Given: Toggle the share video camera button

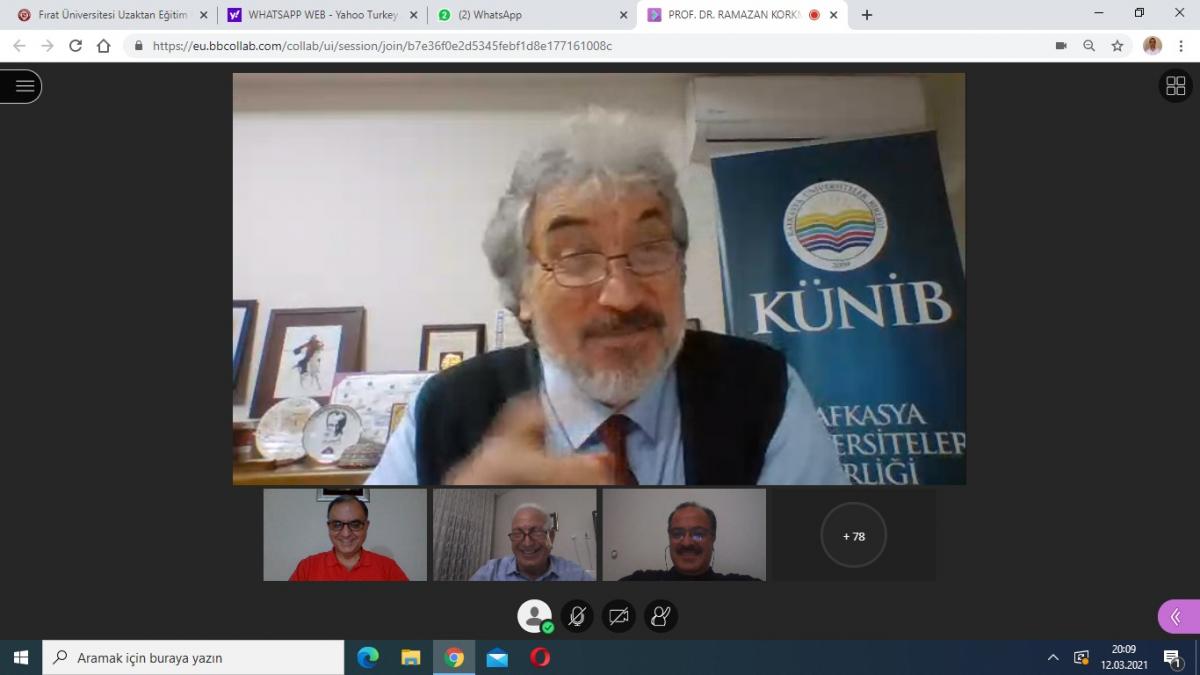Looking at the screenshot, I should pos(619,616).
